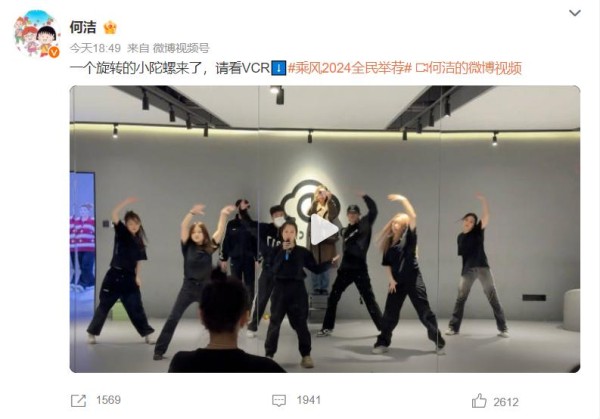Click the comment count 1941

(309, 400)
